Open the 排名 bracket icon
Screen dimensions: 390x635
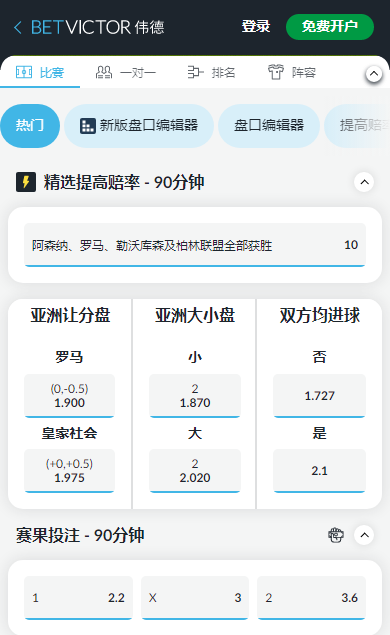click(x=195, y=72)
